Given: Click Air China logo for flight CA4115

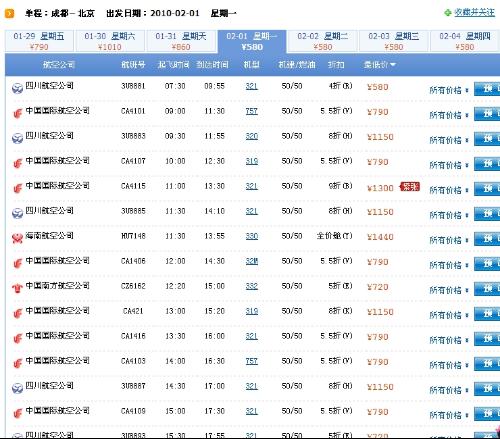Looking at the screenshot, I should click(17, 188).
